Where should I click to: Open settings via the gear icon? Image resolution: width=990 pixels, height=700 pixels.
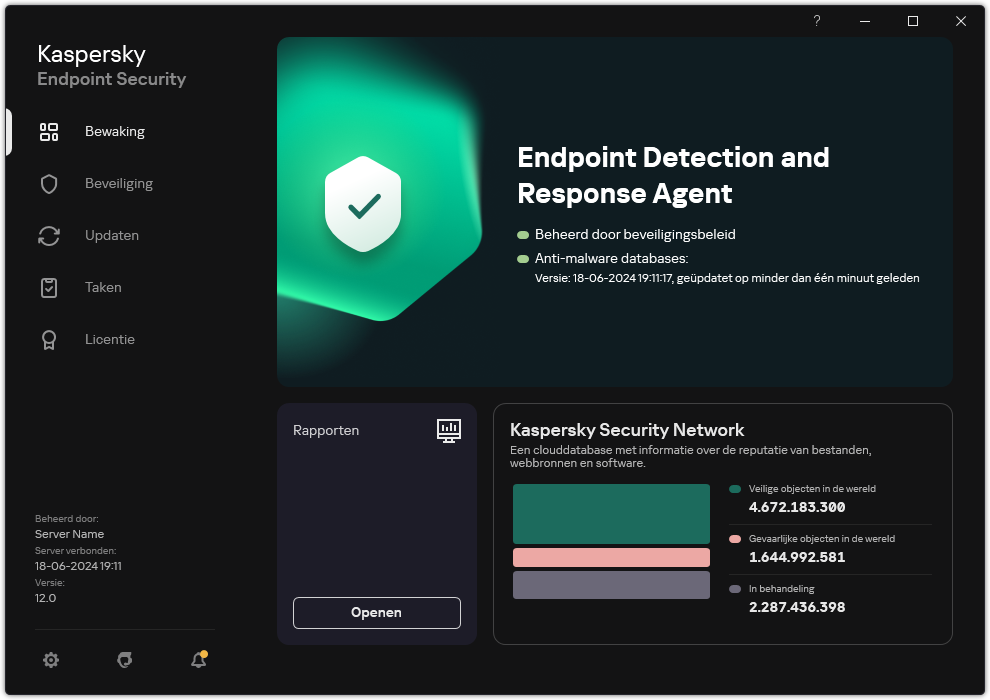(x=51, y=660)
